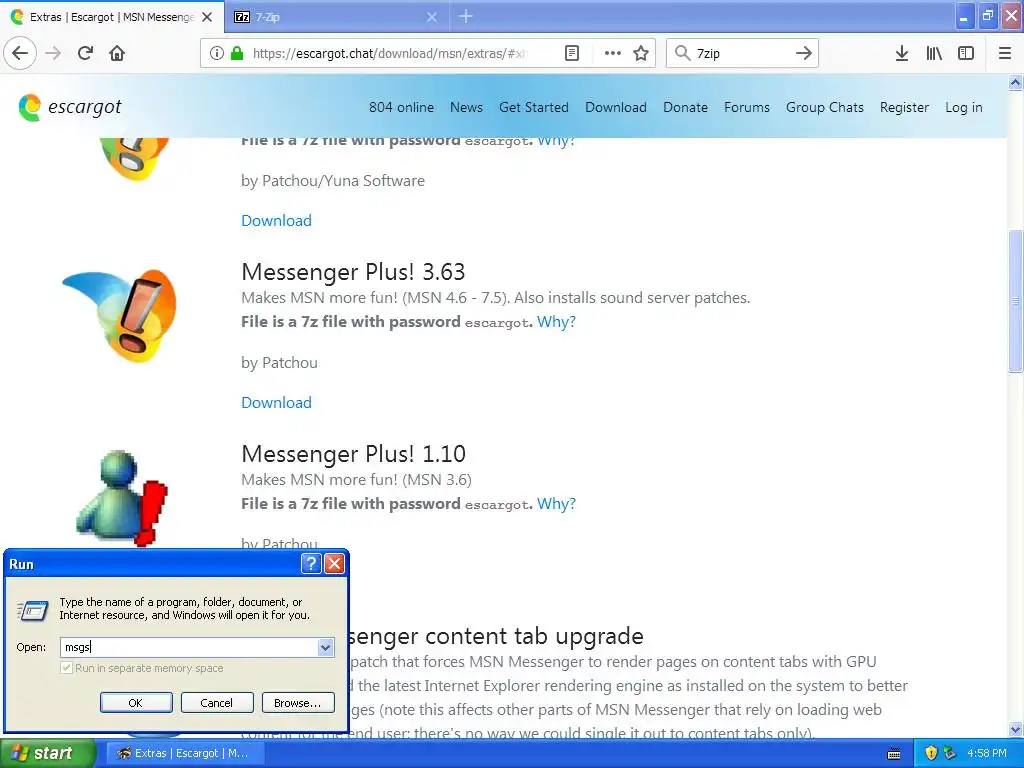
Task: Click OK in the Run dialog
Action: pyautogui.click(x=136, y=703)
